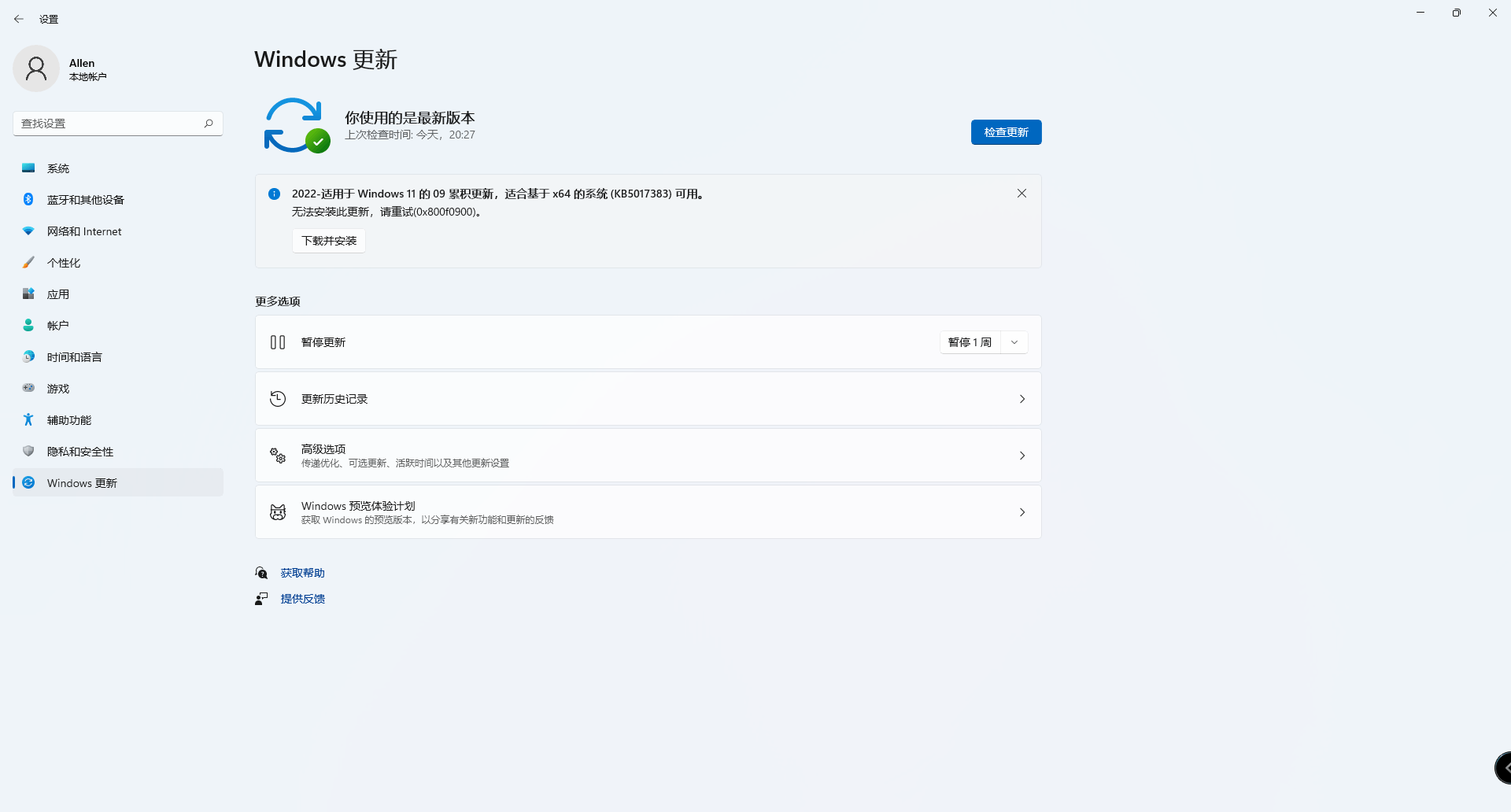The width and height of the screenshot is (1511, 812).
Task: Click the Windows 预览体验计划 title
Action: (x=358, y=506)
